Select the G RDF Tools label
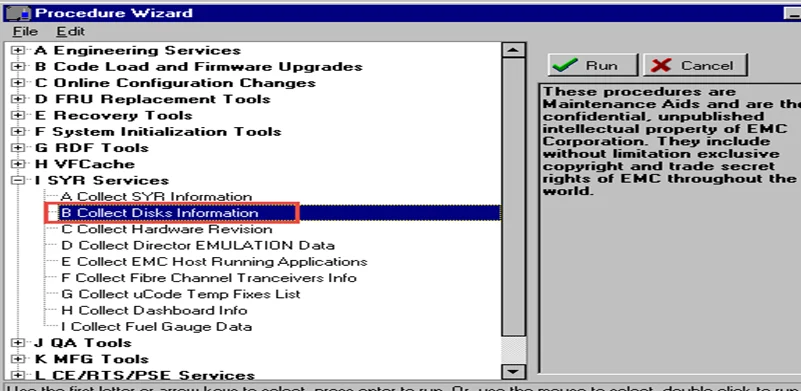Screen dimensions: 801x391 [x=91, y=148]
